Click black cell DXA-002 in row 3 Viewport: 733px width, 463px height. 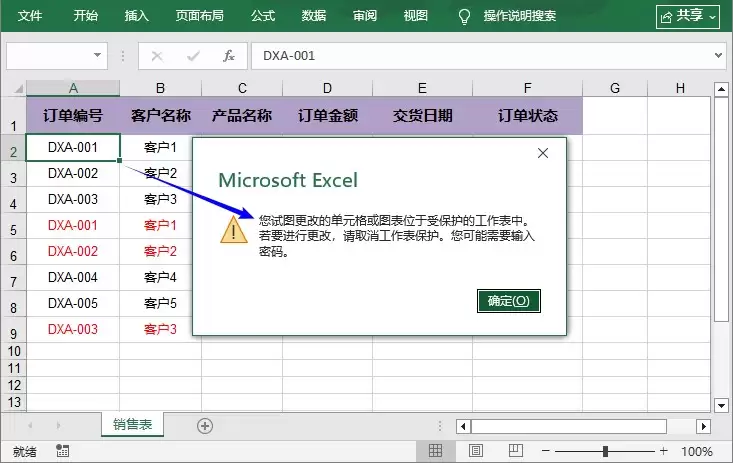[73, 174]
